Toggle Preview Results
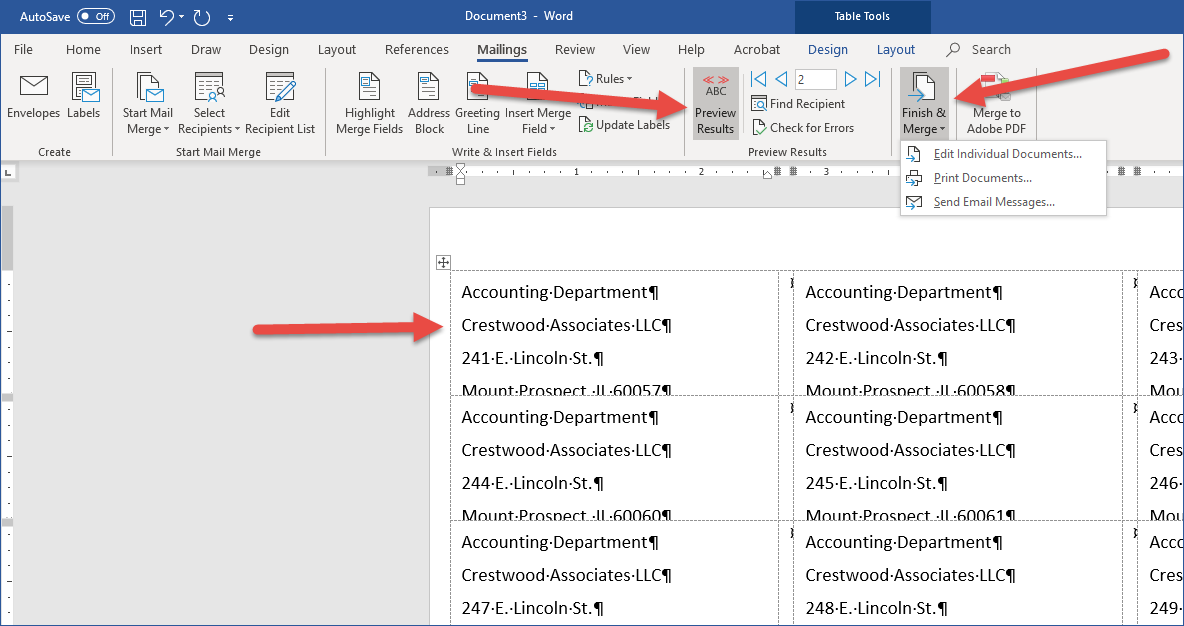This screenshot has height=626, width=1184. (716, 104)
